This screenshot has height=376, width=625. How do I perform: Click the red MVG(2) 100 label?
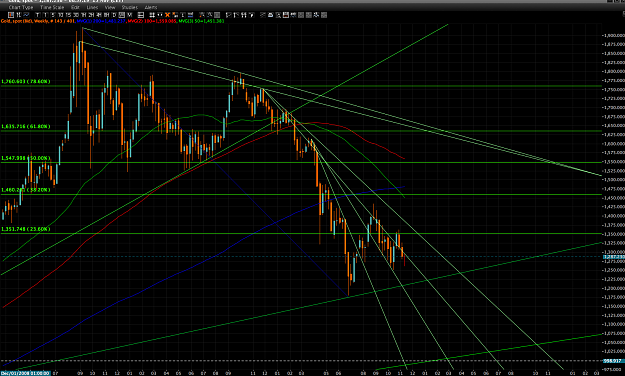[x=151, y=21]
